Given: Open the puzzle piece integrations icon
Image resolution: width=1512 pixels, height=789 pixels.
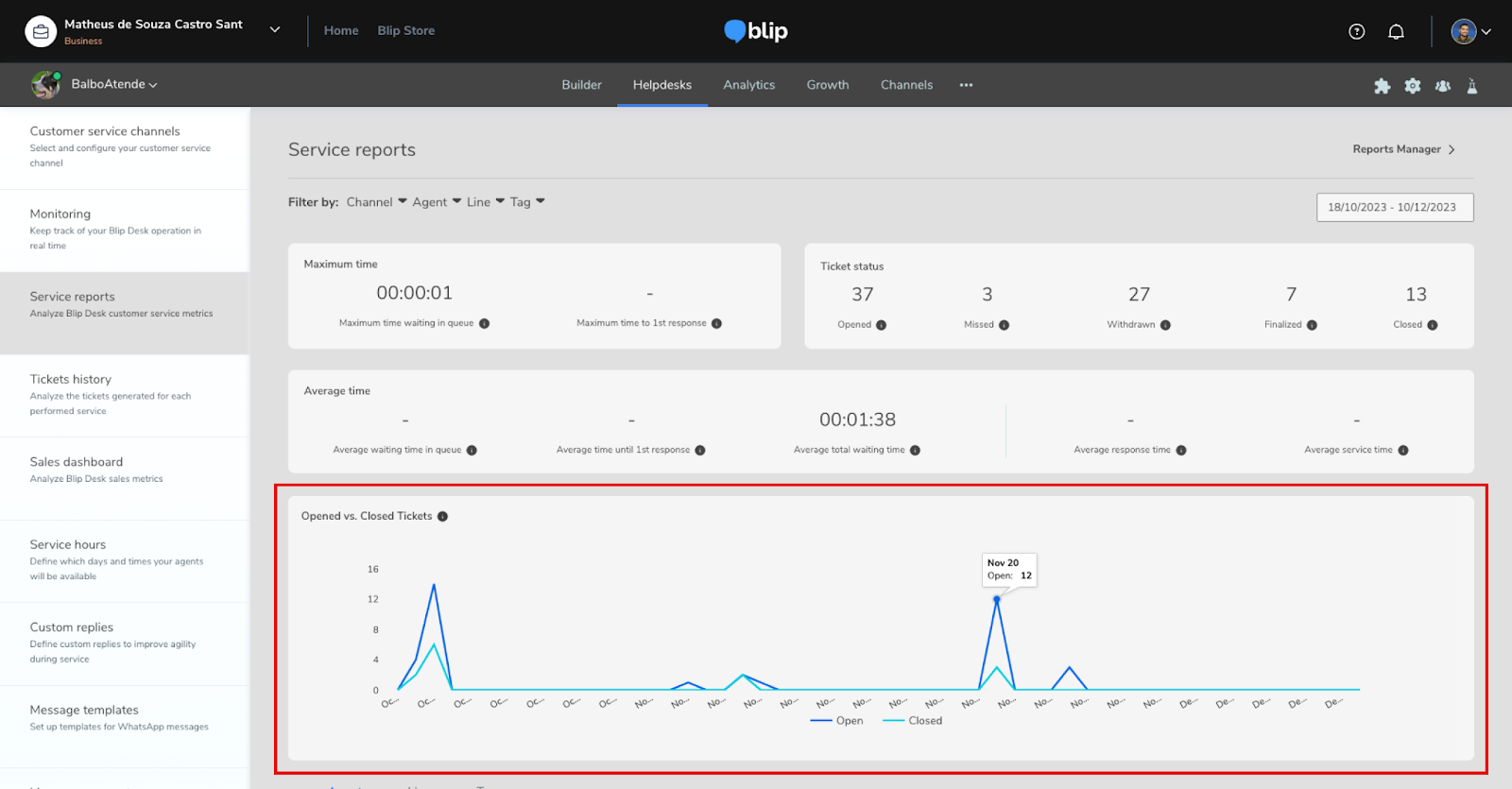Looking at the screenshot, I should pos(1382,86).
